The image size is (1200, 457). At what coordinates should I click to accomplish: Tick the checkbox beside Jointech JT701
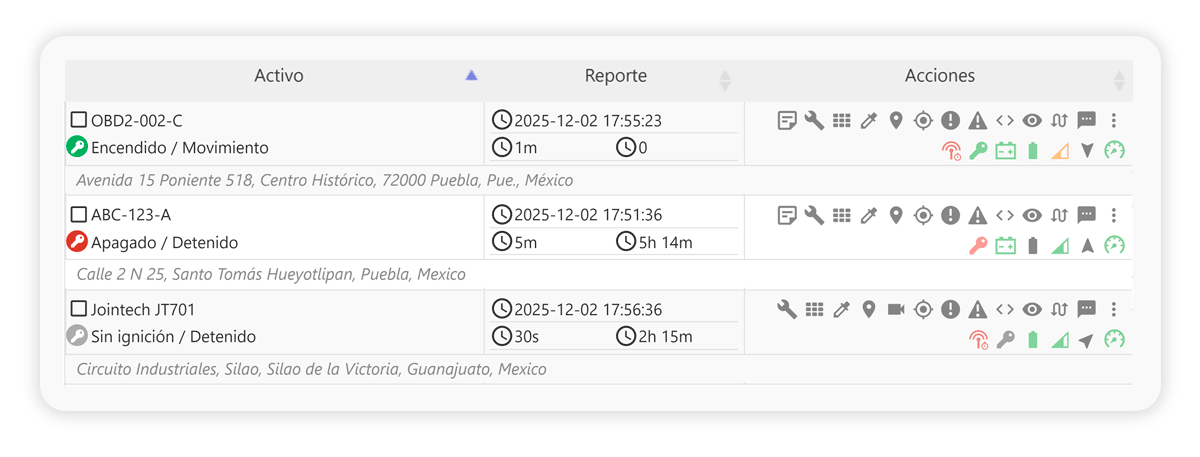79,309
